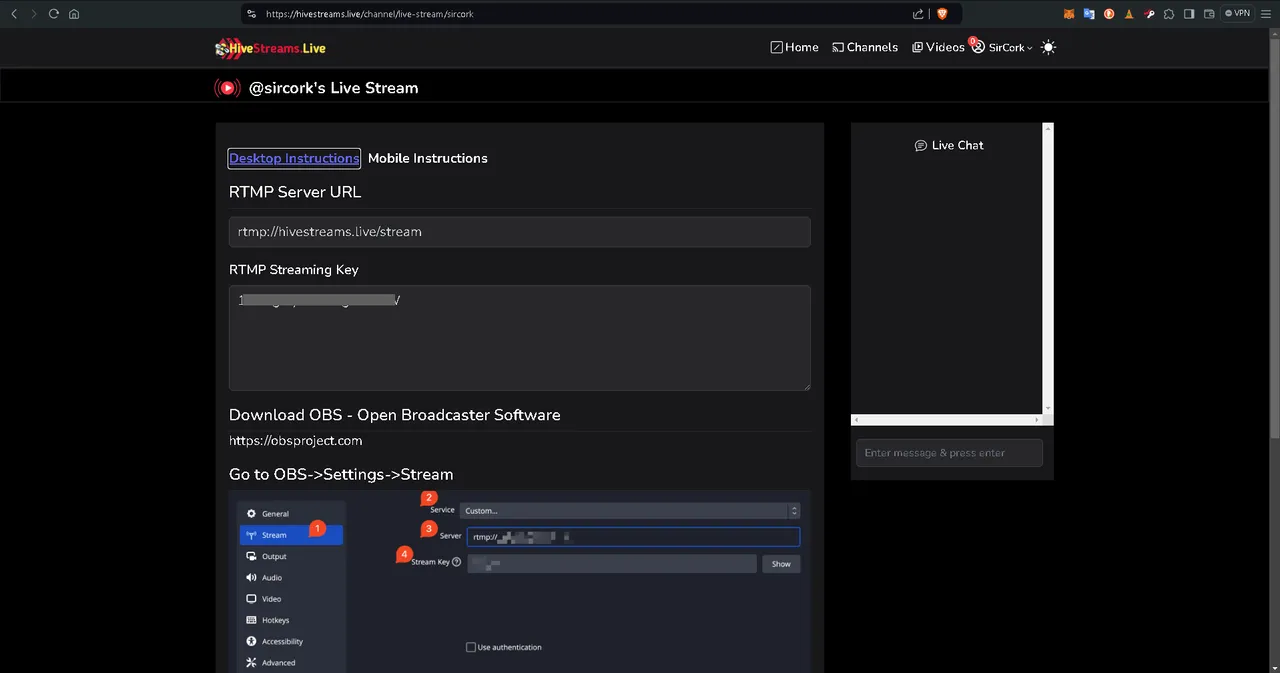Click the red live broadcast icon
Screen dimensions: 1280x673
228,88
